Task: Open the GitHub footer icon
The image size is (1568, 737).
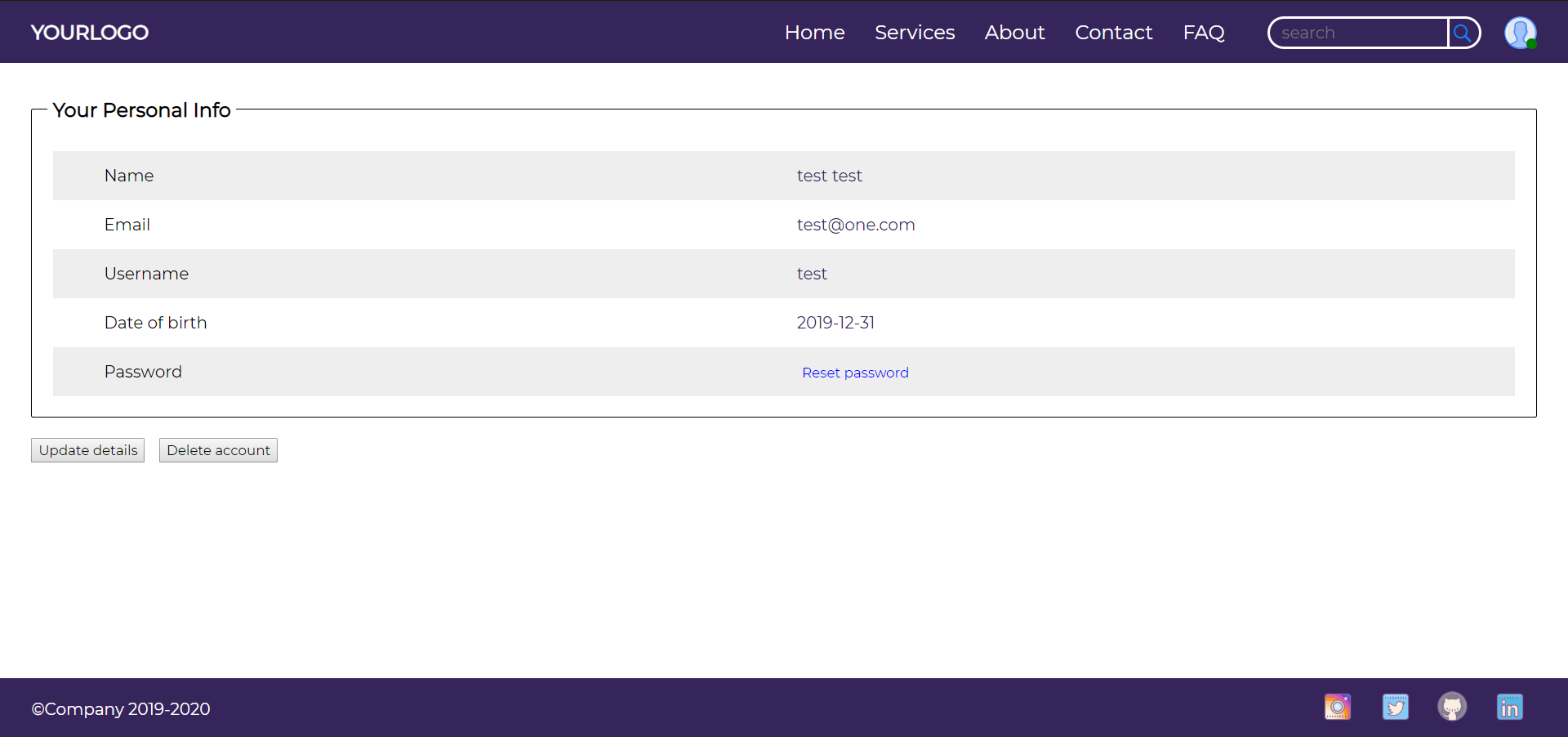Action: click(1452, 707)
